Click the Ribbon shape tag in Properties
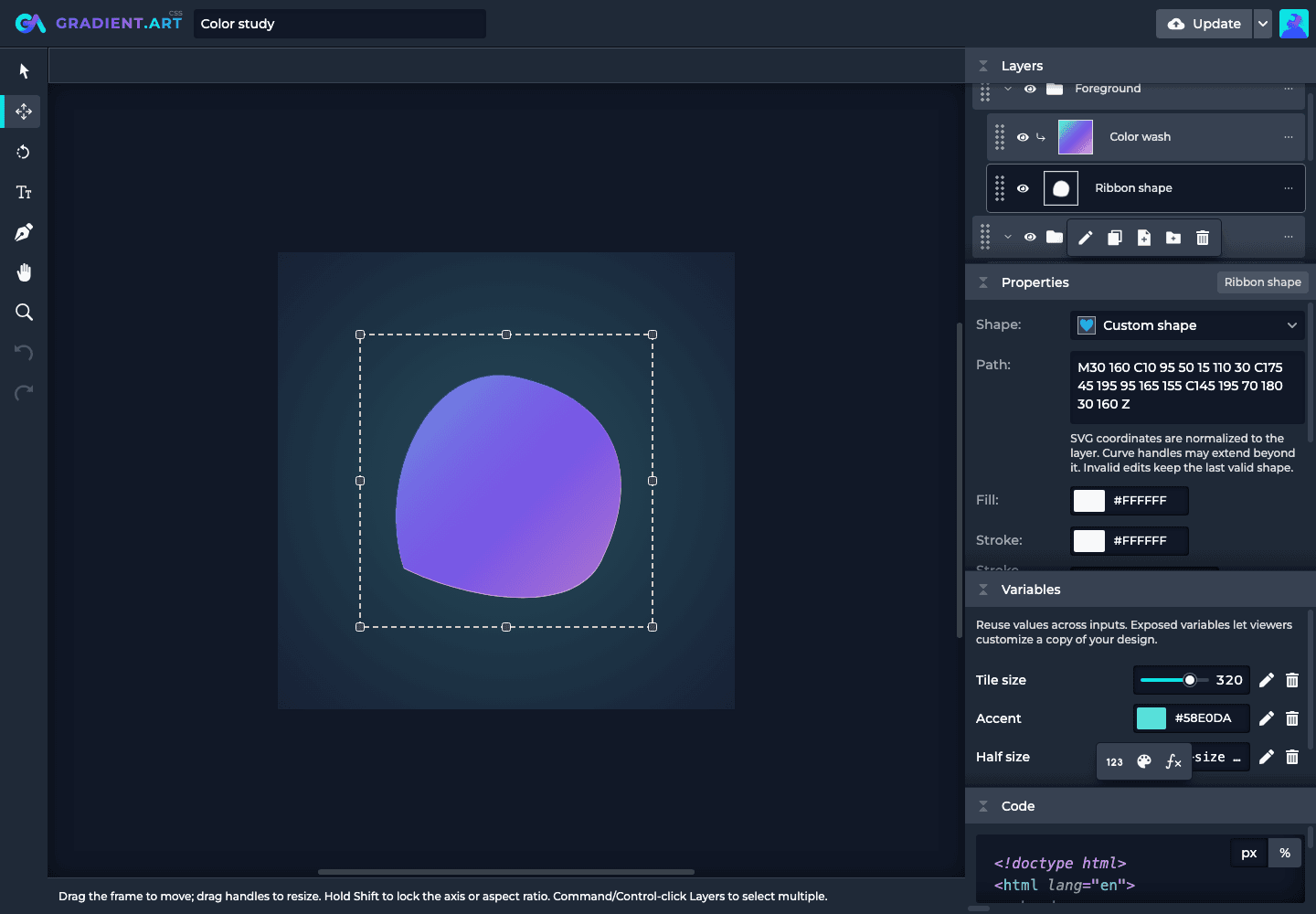 point(1262,282)
